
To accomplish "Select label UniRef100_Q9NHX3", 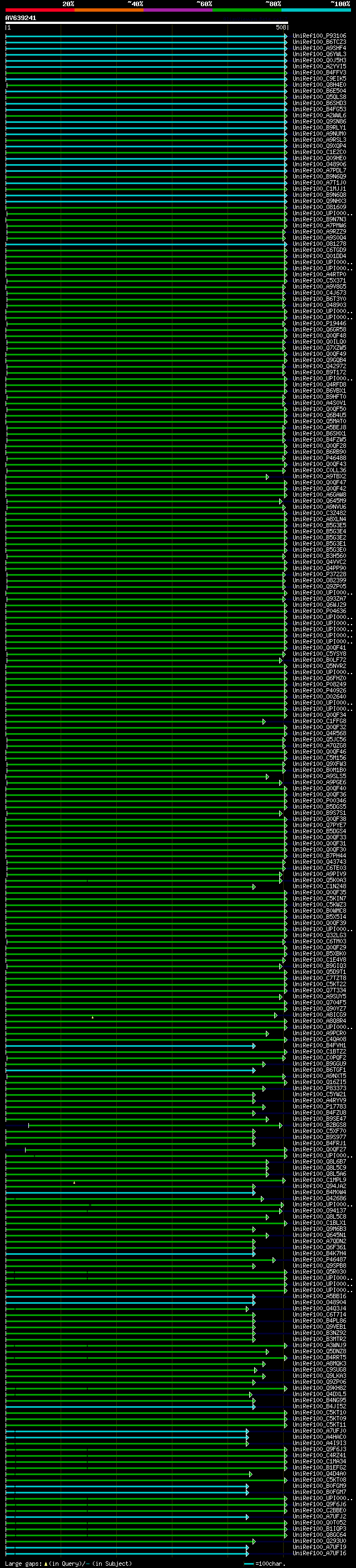I will (x=319, y=201).
